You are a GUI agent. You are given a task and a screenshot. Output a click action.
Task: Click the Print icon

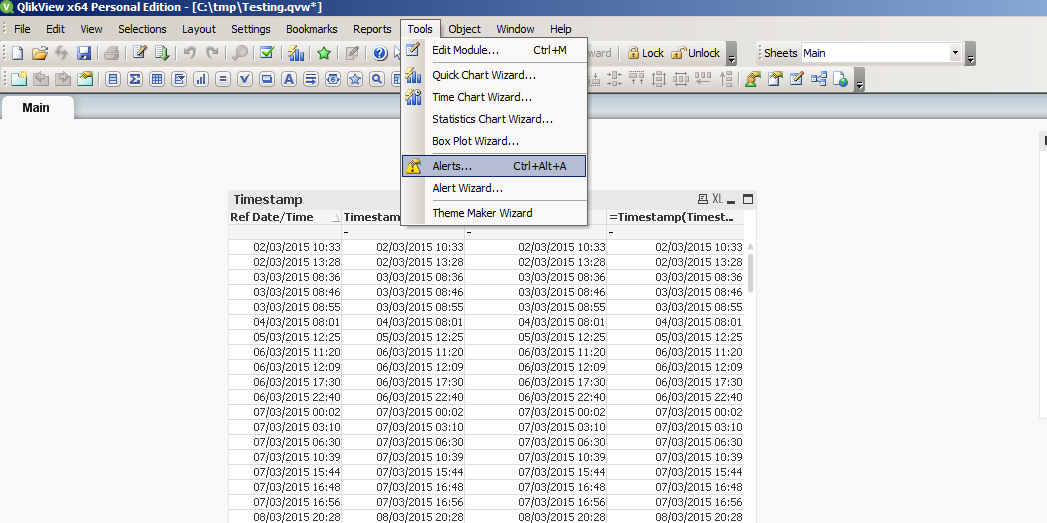pos(112,53)
